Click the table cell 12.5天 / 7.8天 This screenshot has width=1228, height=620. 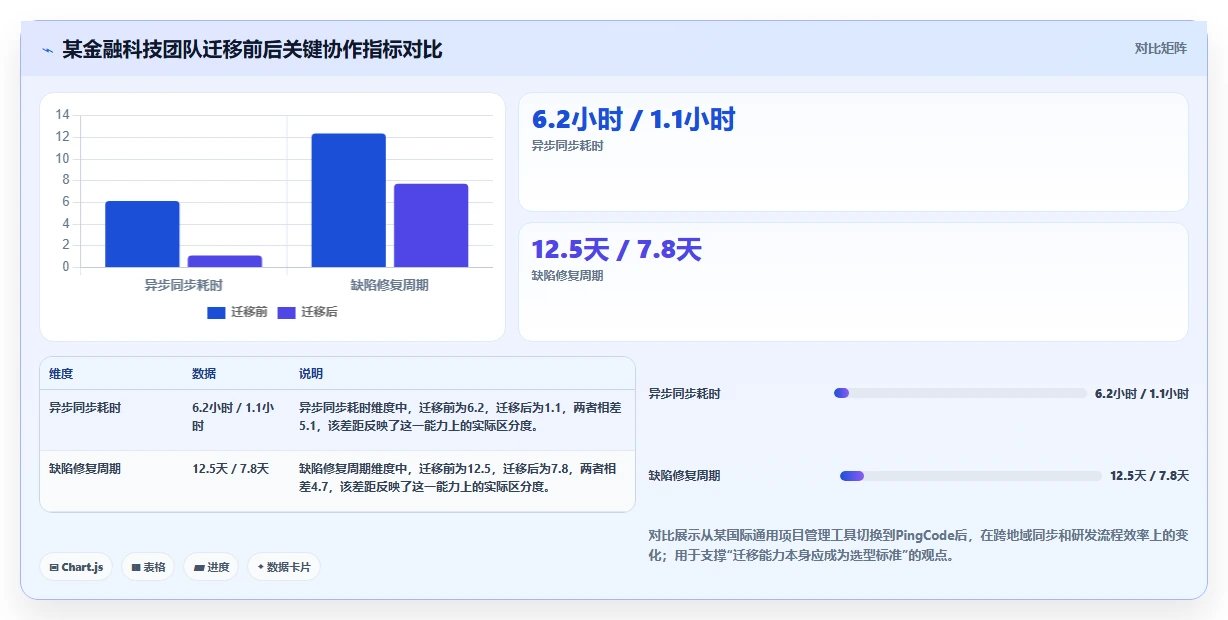[231, 468]
